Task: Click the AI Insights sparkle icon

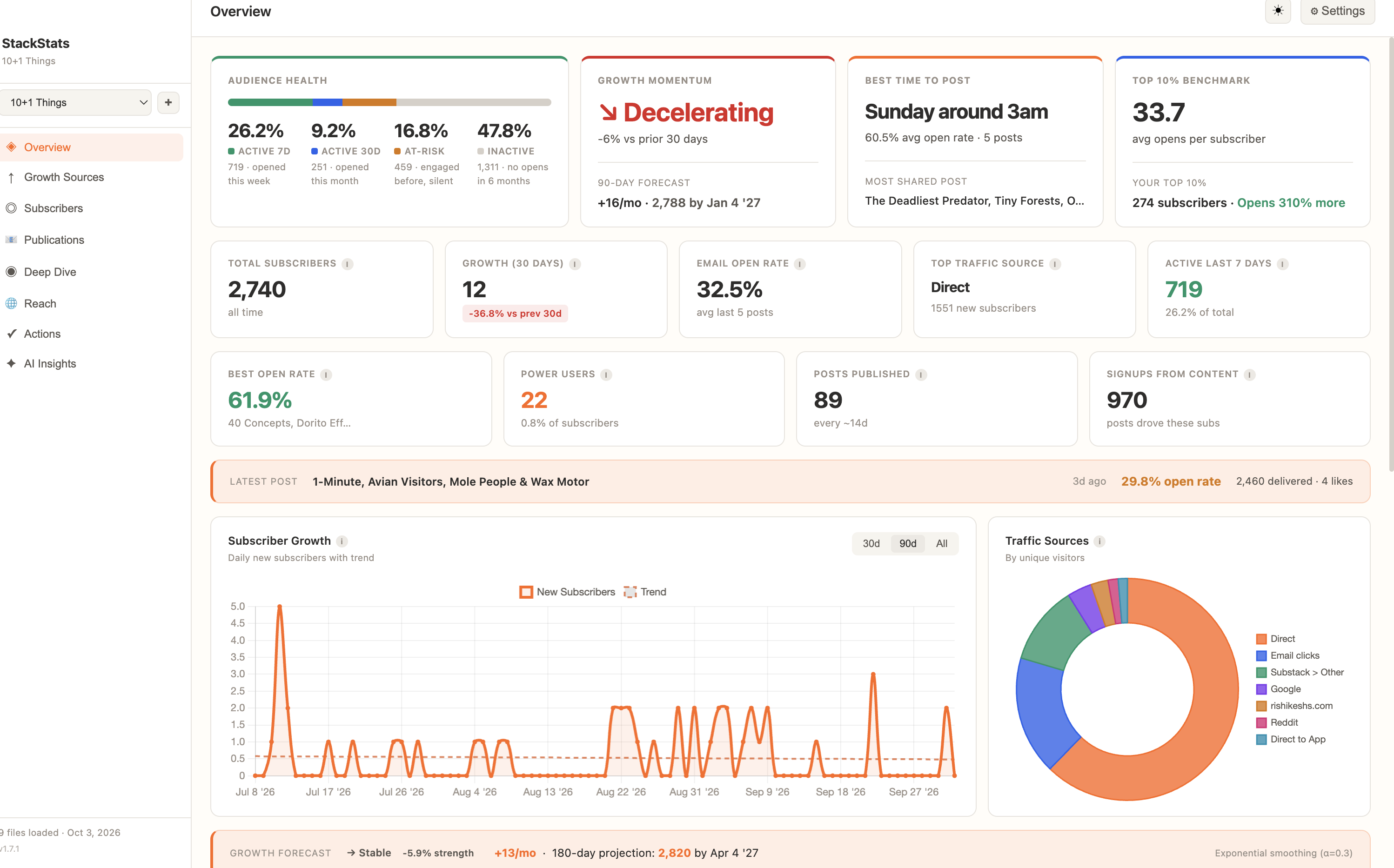Action: (x=11, y=363)
